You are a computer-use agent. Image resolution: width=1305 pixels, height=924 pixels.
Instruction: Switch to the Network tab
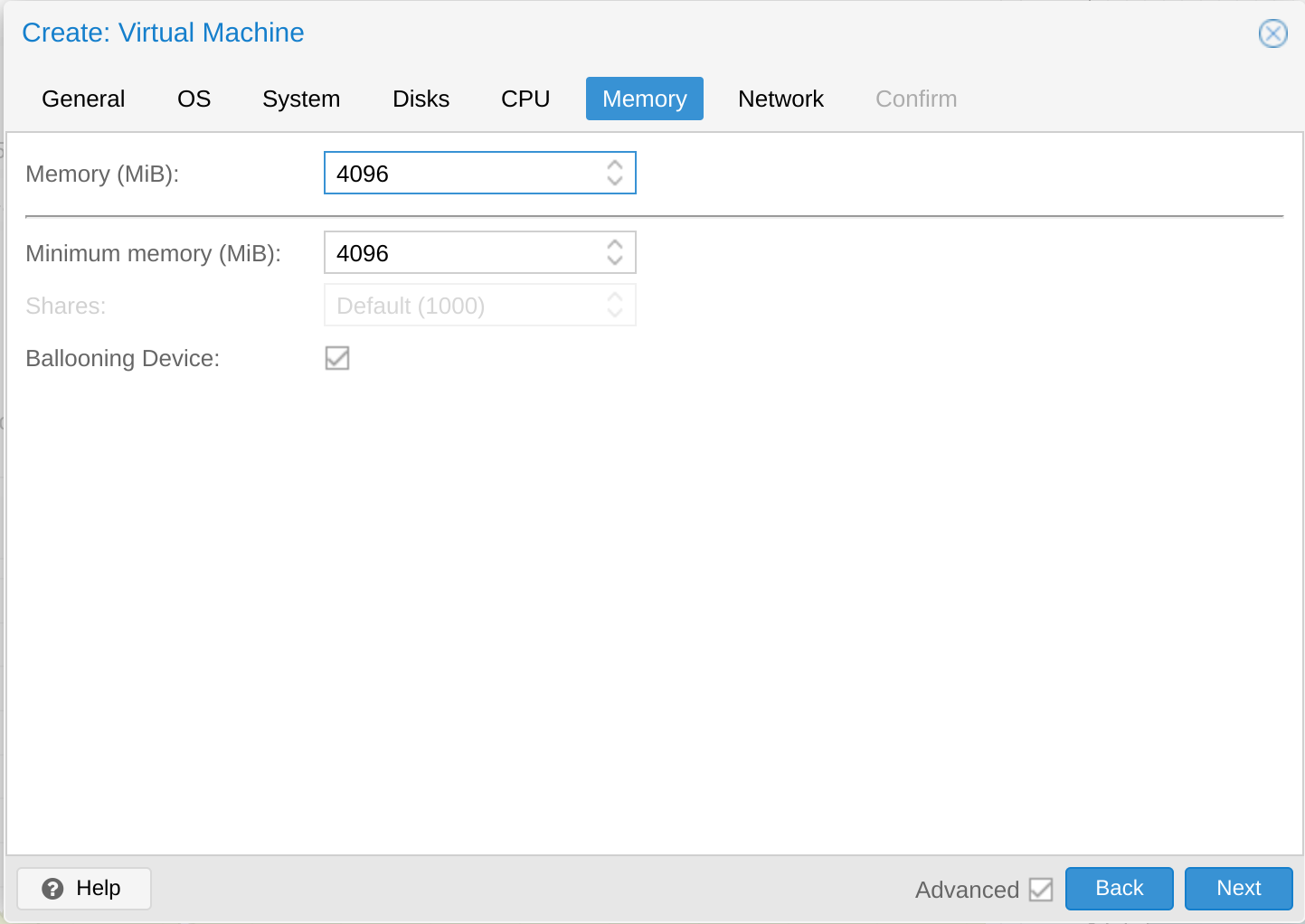coord(780,99)
